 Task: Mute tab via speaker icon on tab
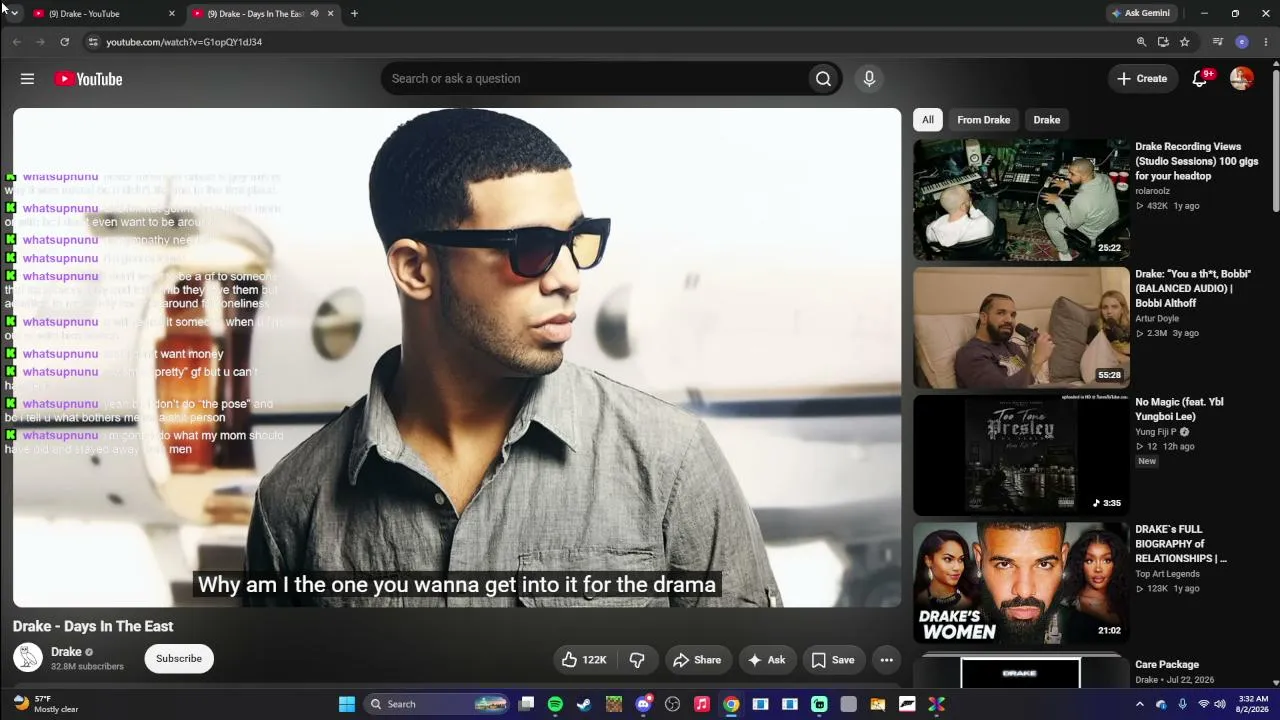(314, 14)
